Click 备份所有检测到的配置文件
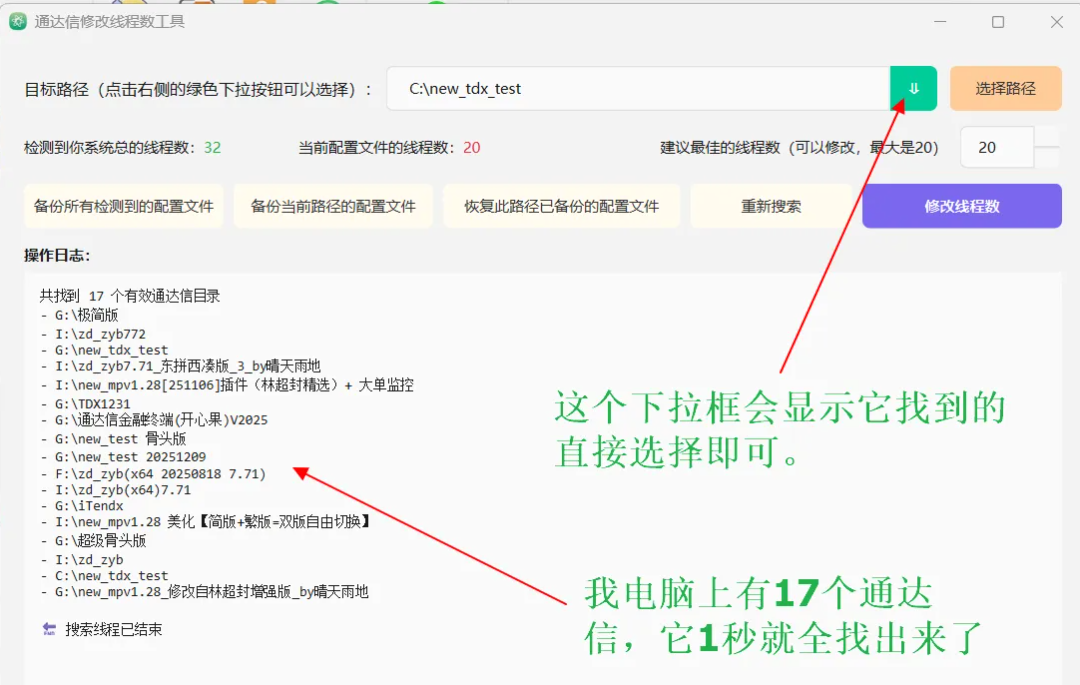The image size is (1080, 685). [123, 206]
